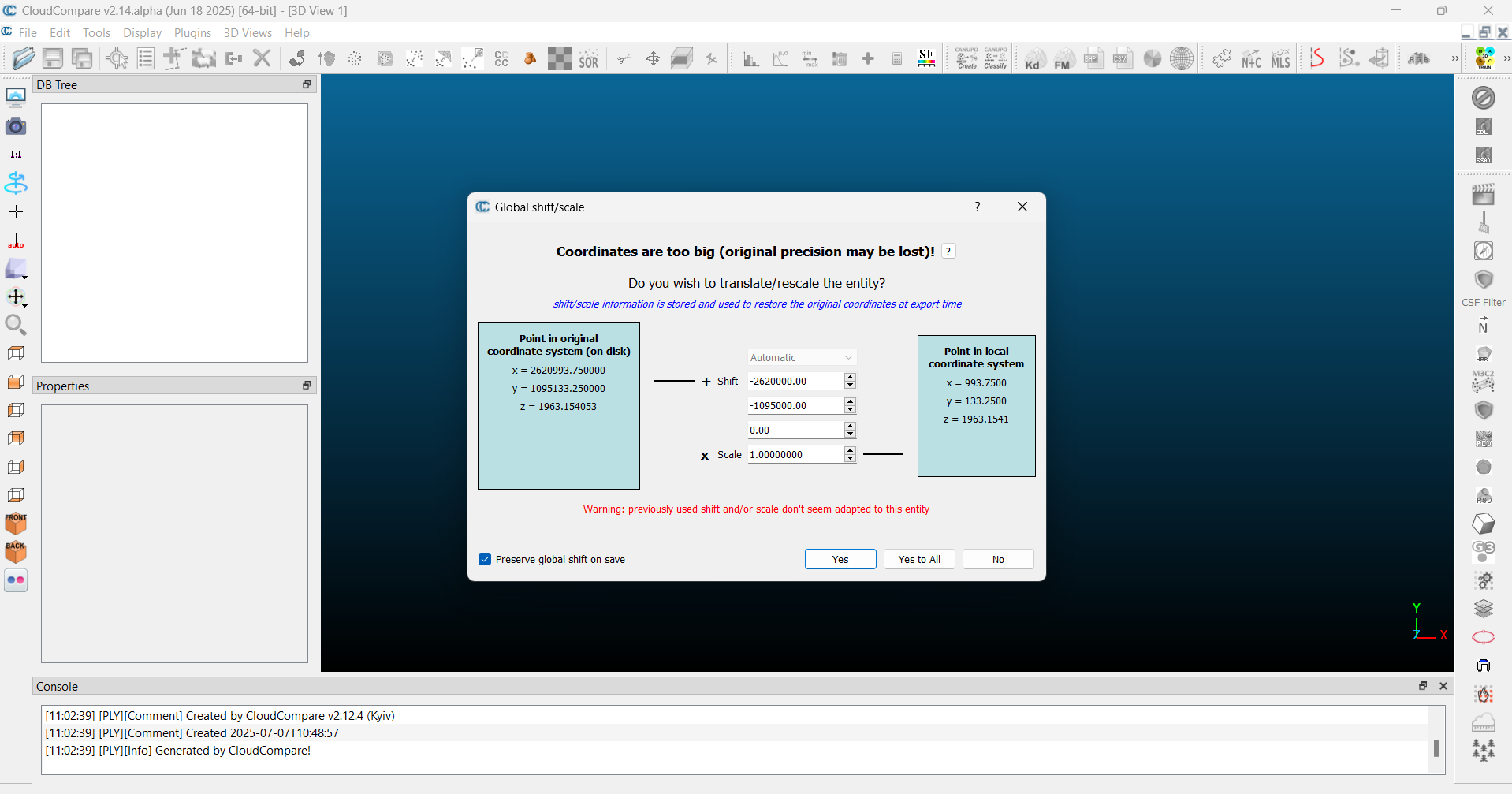Screen dimensions: 1512x794
Task: Click the Open file folder icon
Action: click(24, 58)
